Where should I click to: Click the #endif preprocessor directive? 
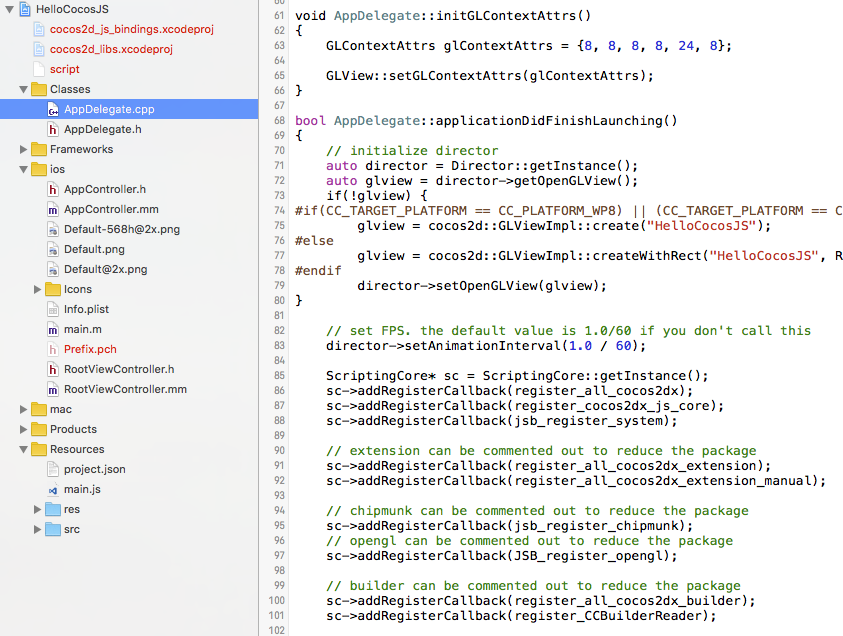click(x=318, y=270)
